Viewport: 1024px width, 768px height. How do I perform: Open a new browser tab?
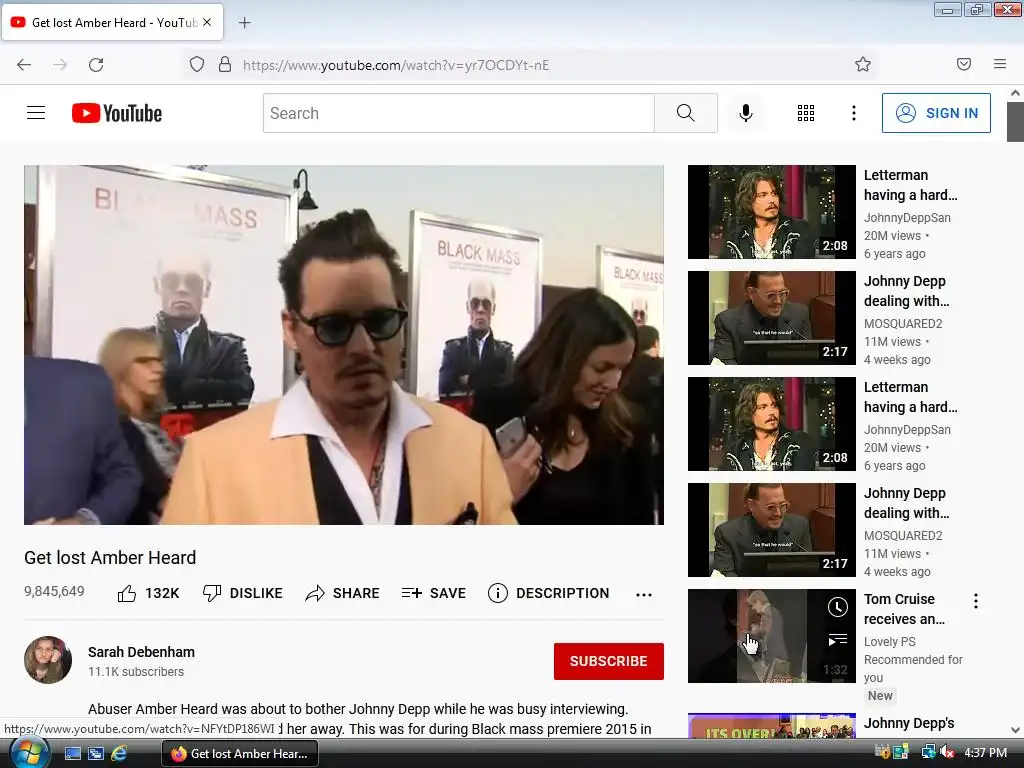pos(244,23)
